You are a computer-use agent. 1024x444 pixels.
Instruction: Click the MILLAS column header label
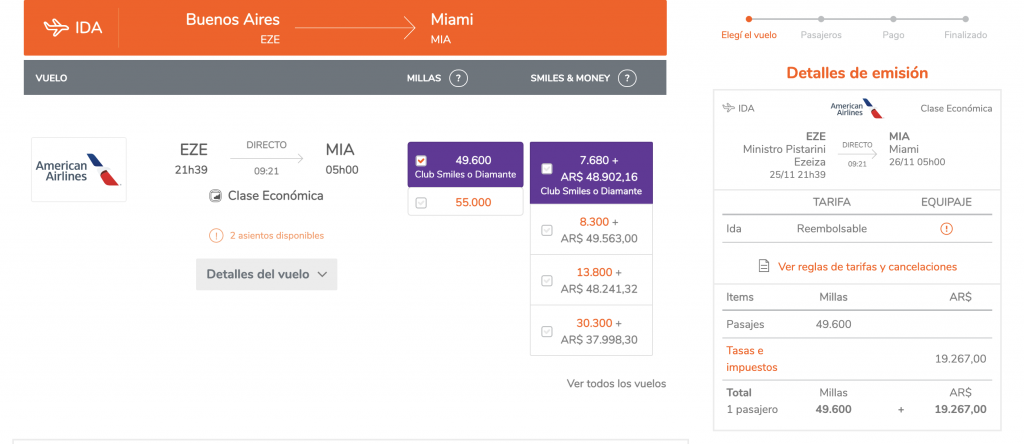point(424,78)
